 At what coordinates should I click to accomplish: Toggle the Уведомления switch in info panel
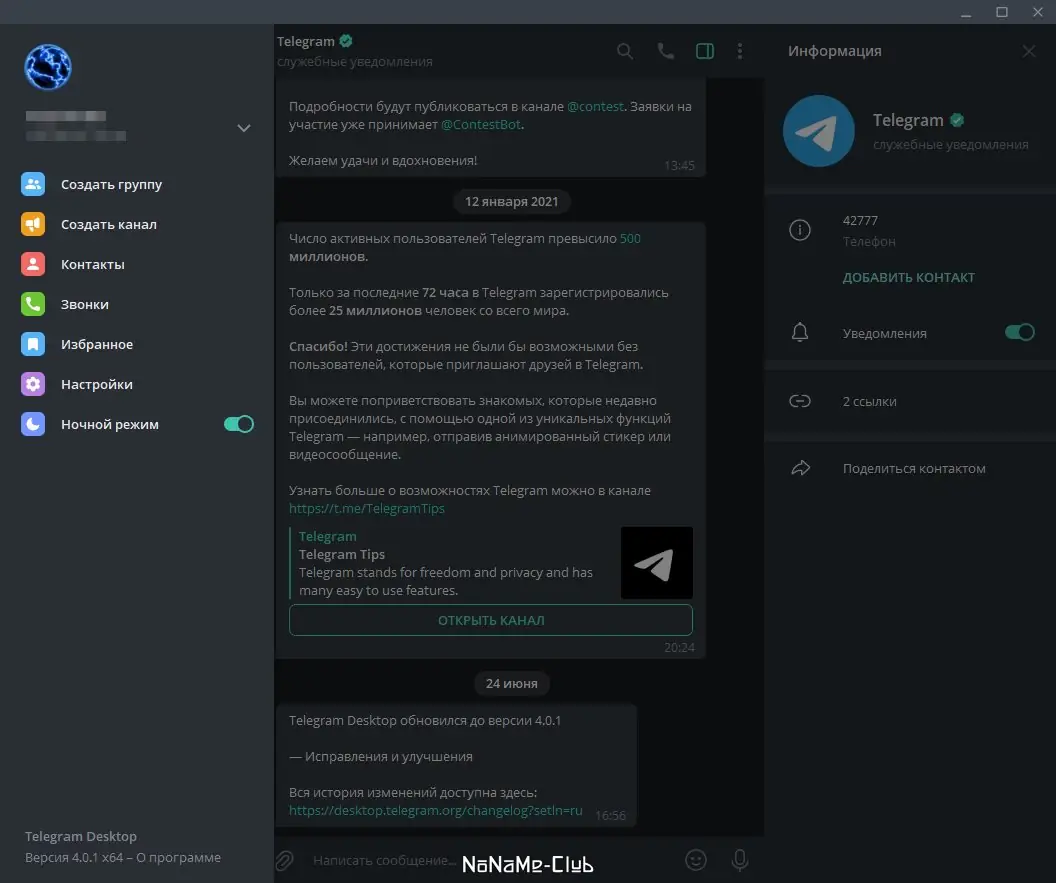[1020, 332]
